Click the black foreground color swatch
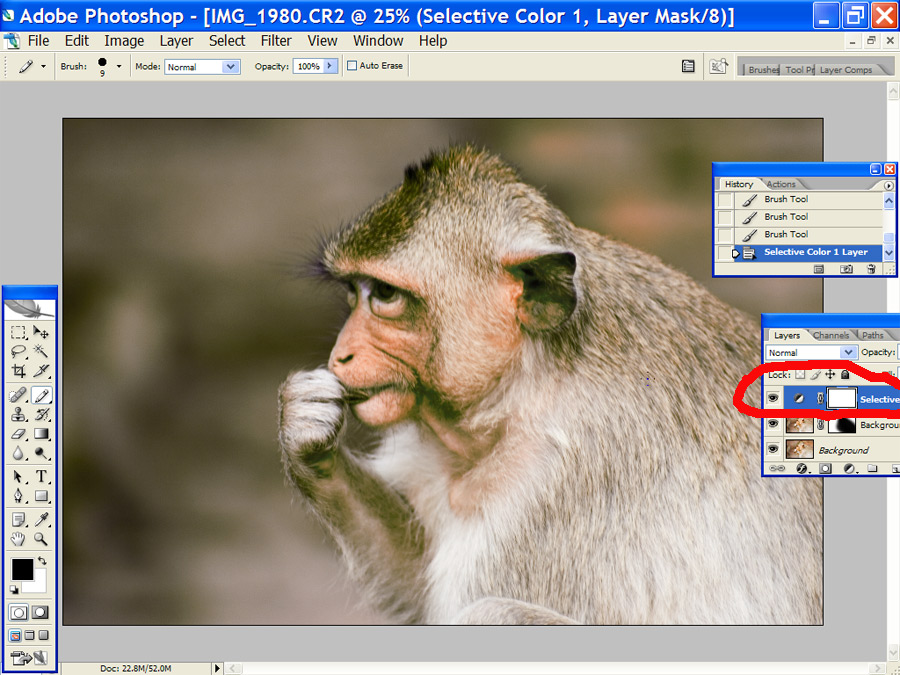 (21, 569)
